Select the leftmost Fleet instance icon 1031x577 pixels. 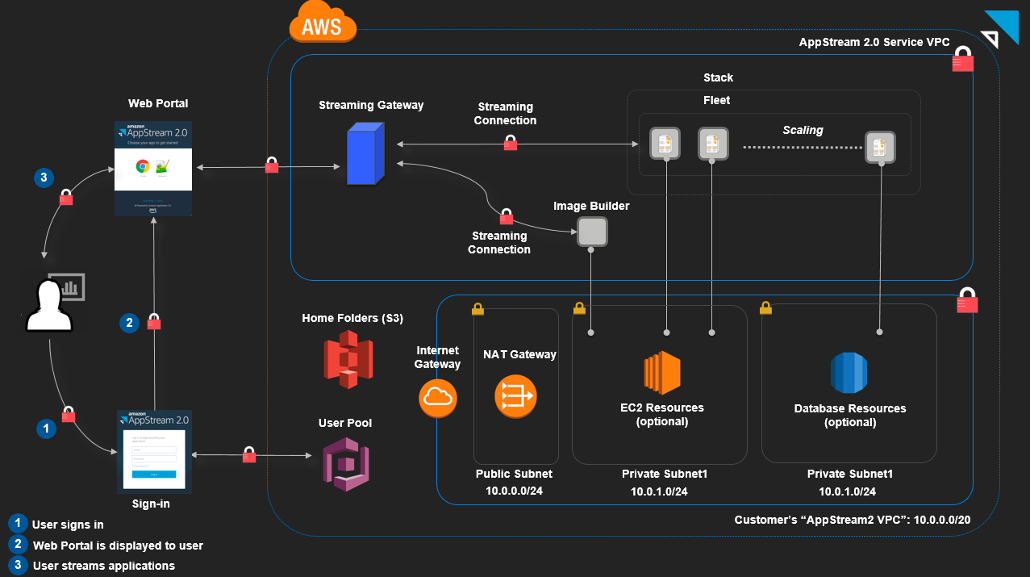pyautogui.click(x=664, y=143)
